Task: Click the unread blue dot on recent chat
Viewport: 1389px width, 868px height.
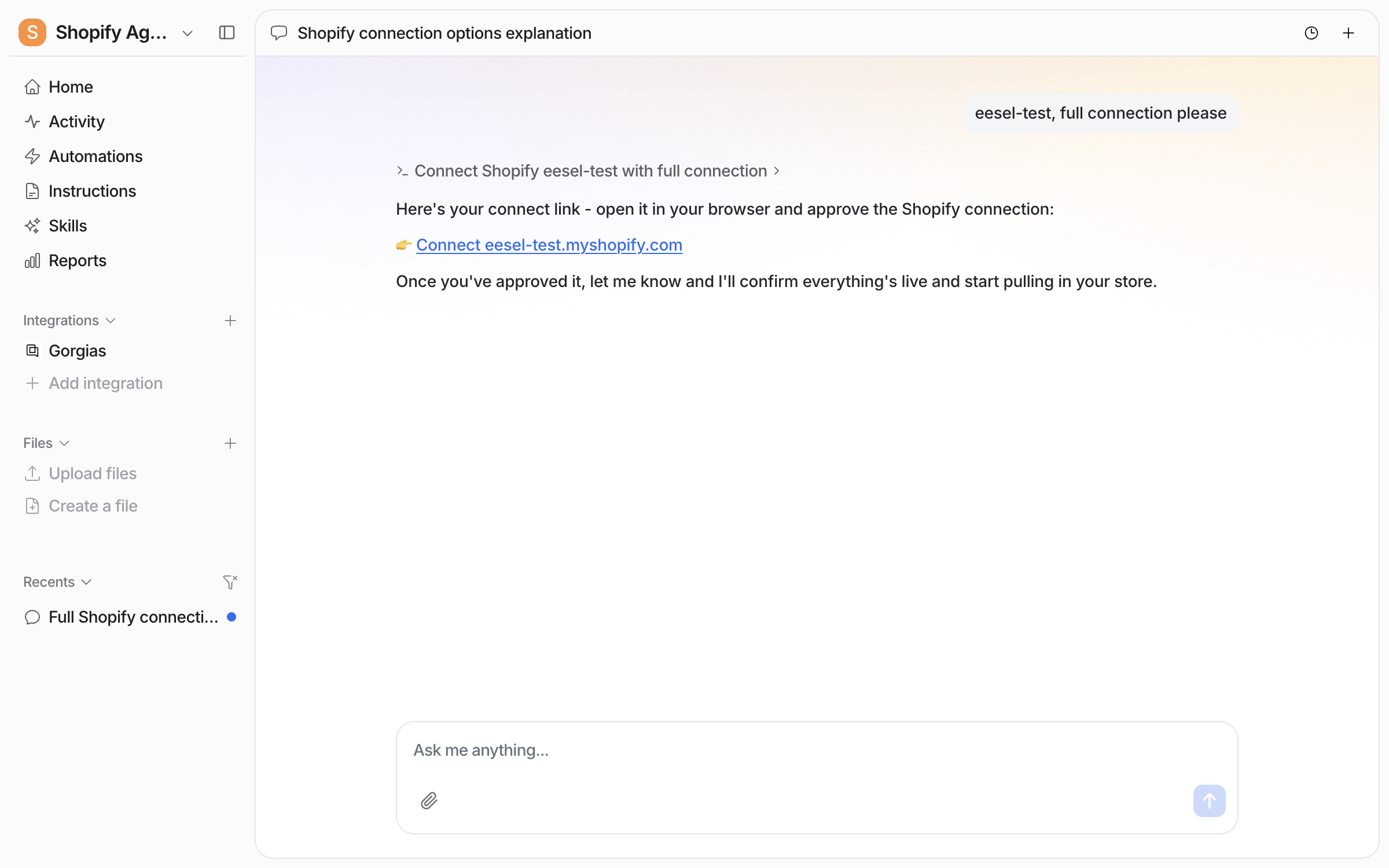Action: [x=231, y=617]
